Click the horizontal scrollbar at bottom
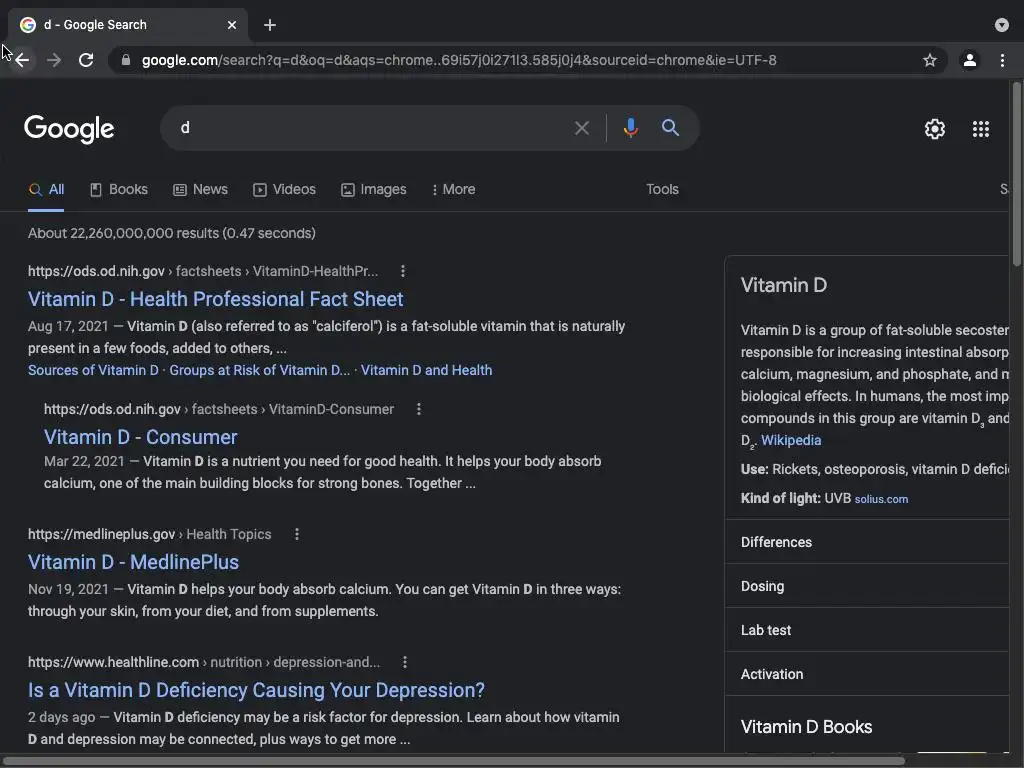 [x=454, y=761]
